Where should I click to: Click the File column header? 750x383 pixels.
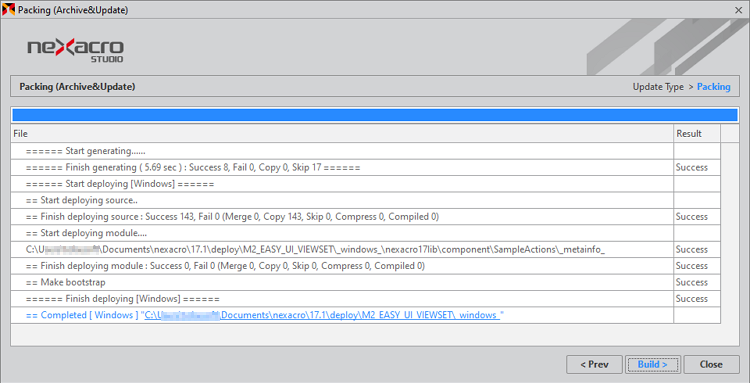[342, 134]
